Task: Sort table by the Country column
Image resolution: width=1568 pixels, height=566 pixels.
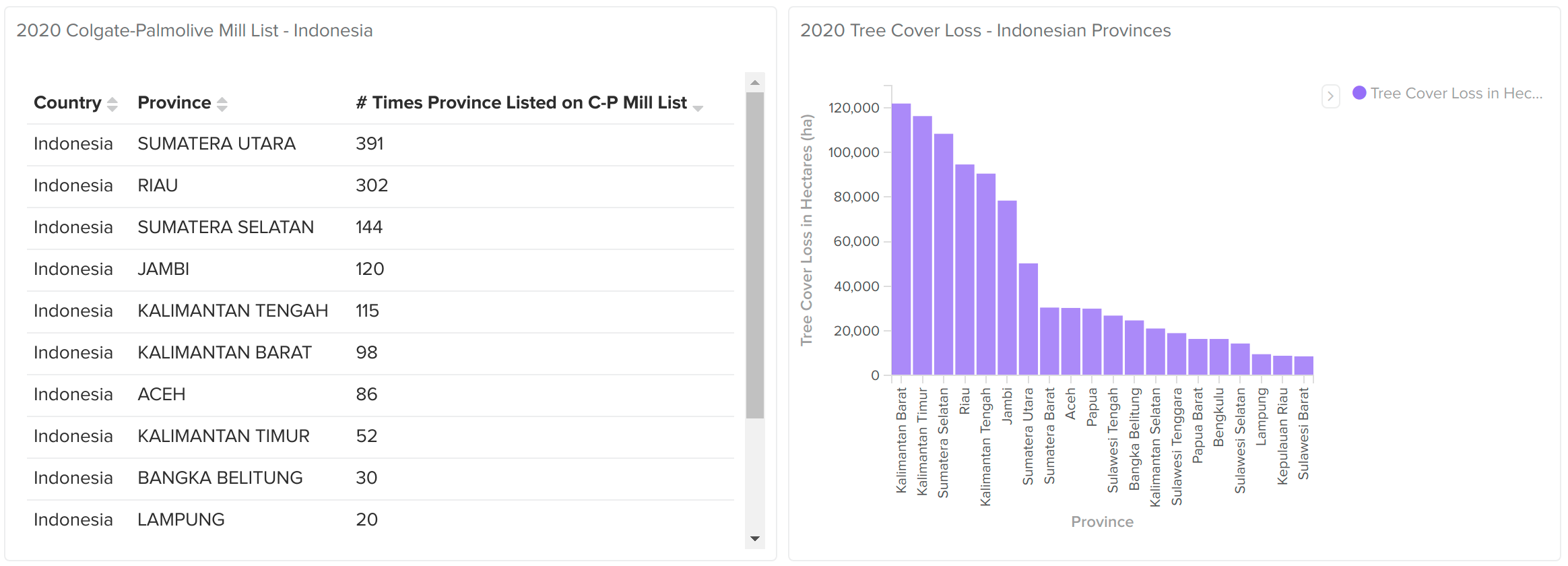Action: coord(112,104)
